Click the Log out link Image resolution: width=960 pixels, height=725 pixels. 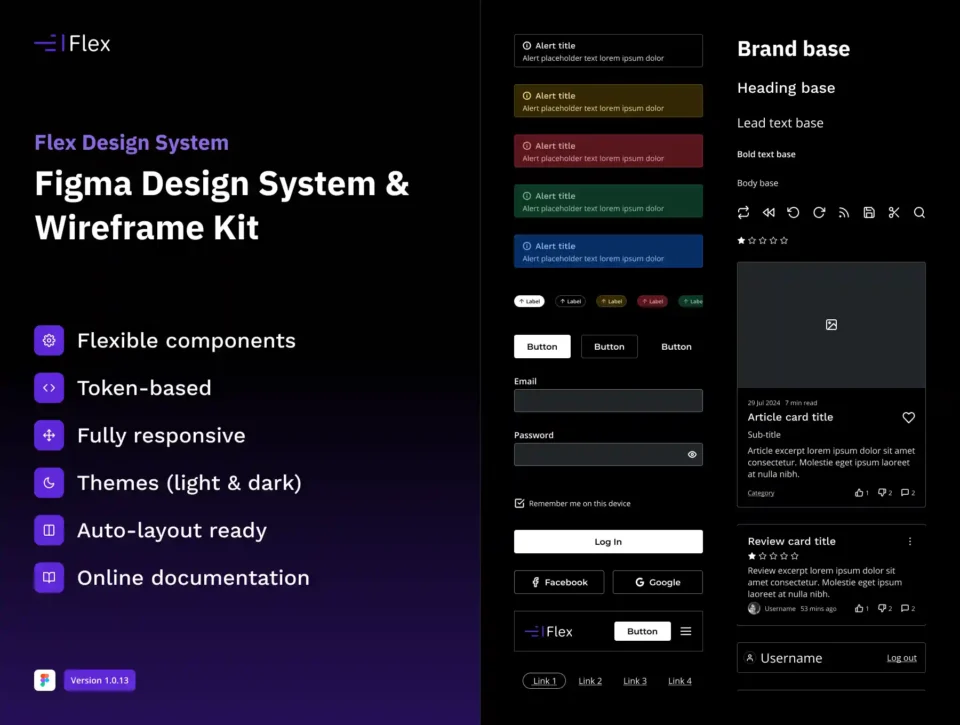click(901, 658)
